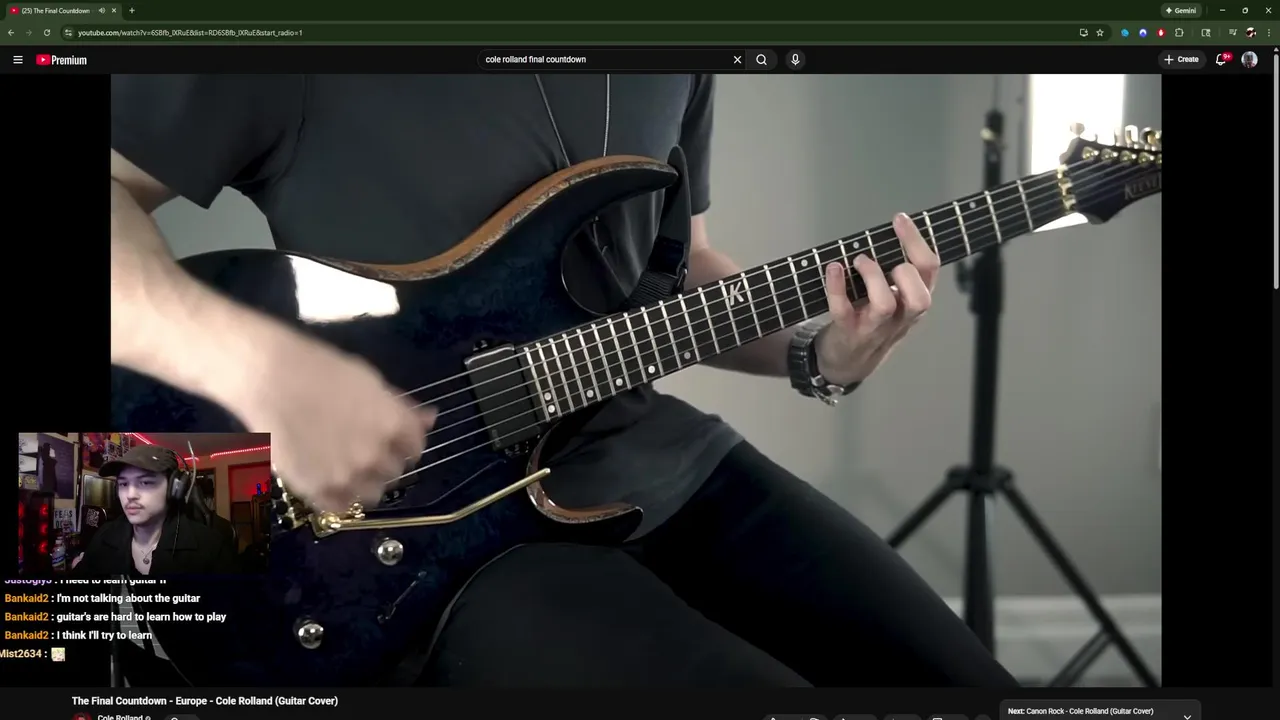This screenshot has height=720, width=1280.
Task: Click Bankaid2 message "I think I'll try to learn"
Action: click(78, 635)
